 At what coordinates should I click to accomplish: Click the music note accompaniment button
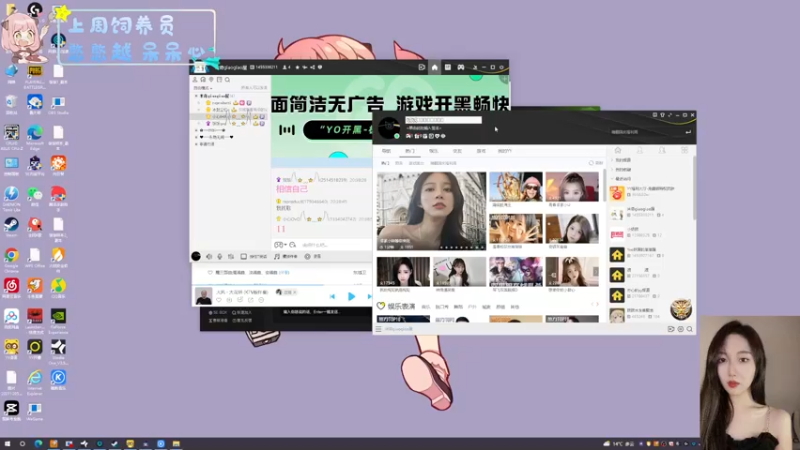286,257
